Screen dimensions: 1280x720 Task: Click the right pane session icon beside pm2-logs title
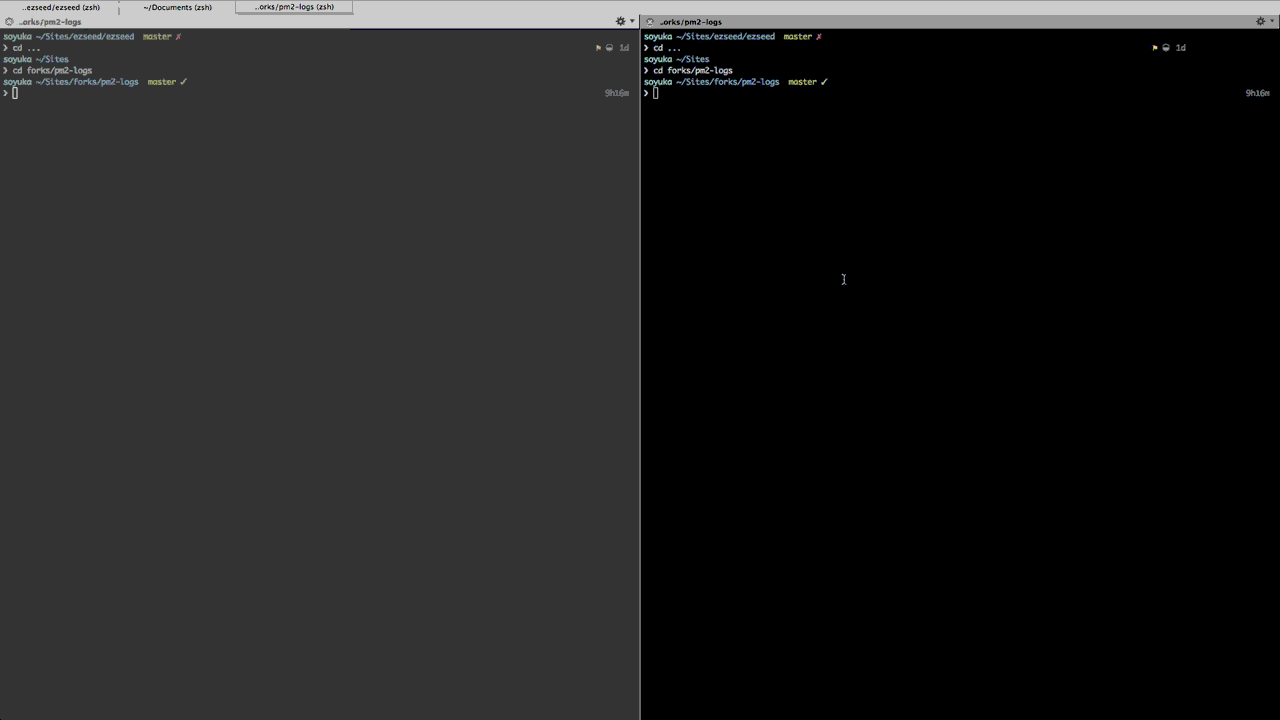650,21
